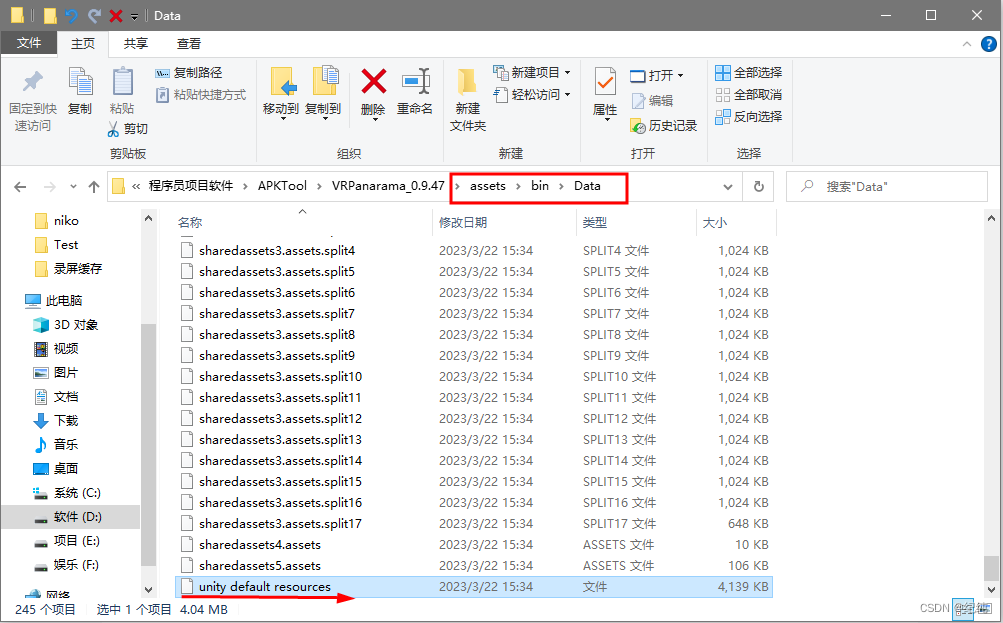Sort by the Type (类型) column
This screenshot has width=1003, height=623.
595,223
